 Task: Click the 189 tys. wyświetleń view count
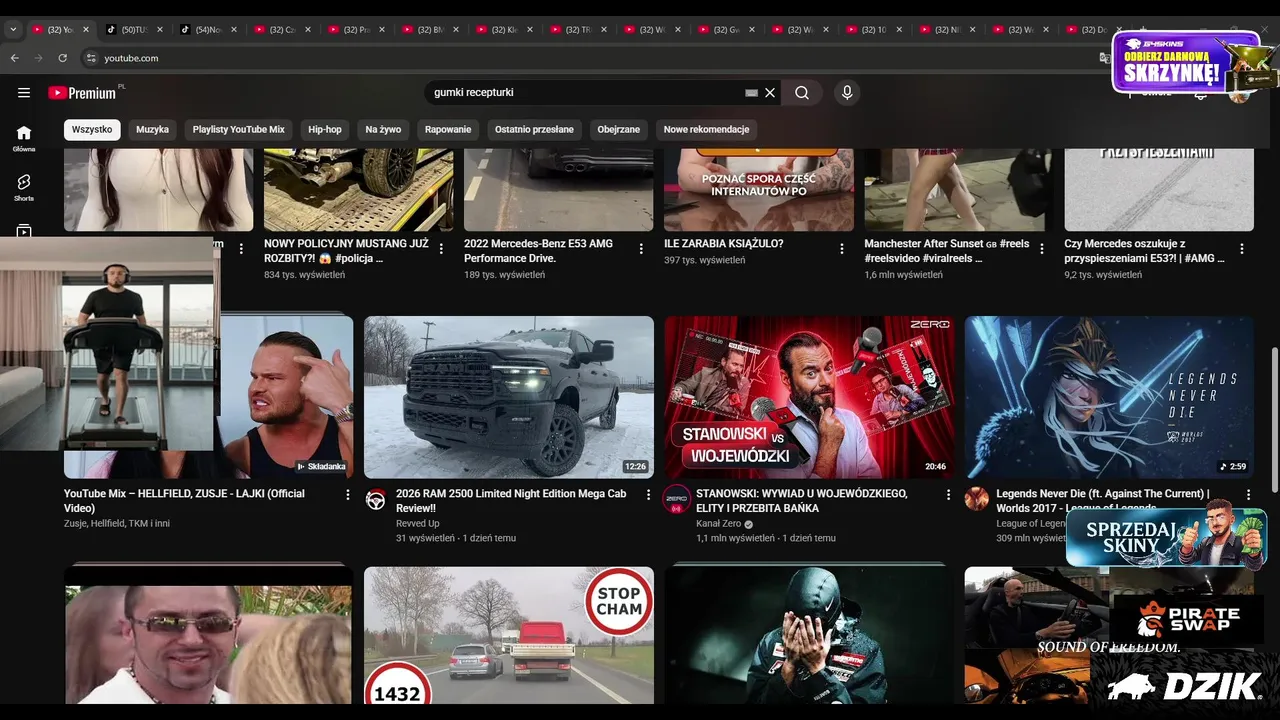[x=504, y=274]
